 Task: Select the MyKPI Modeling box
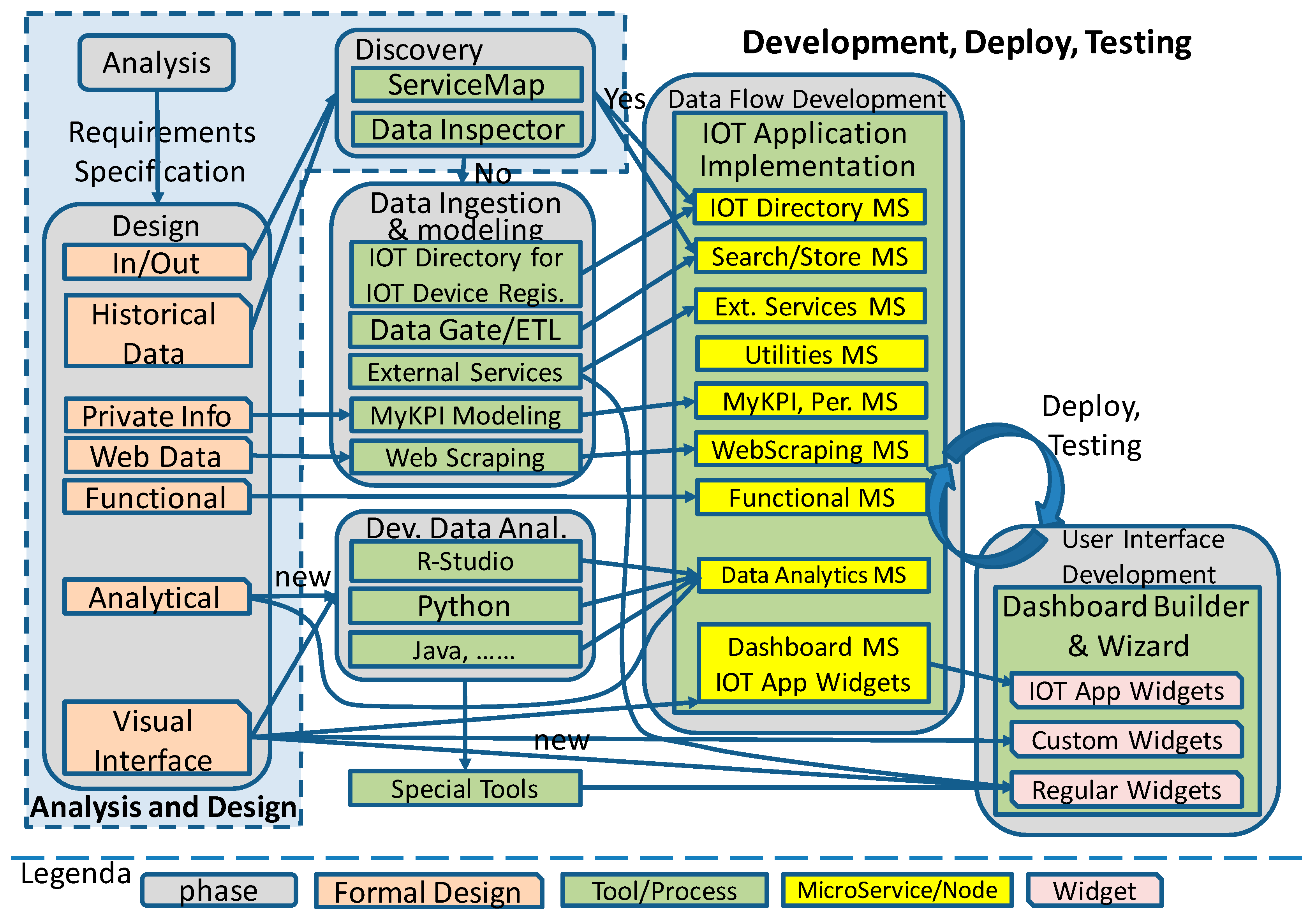[465, 415]
